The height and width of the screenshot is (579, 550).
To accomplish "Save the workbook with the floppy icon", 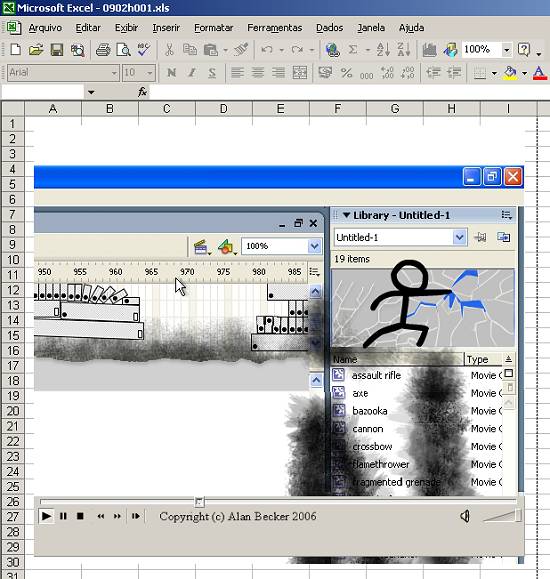I will pyautogui.click(x=57, y=49).
